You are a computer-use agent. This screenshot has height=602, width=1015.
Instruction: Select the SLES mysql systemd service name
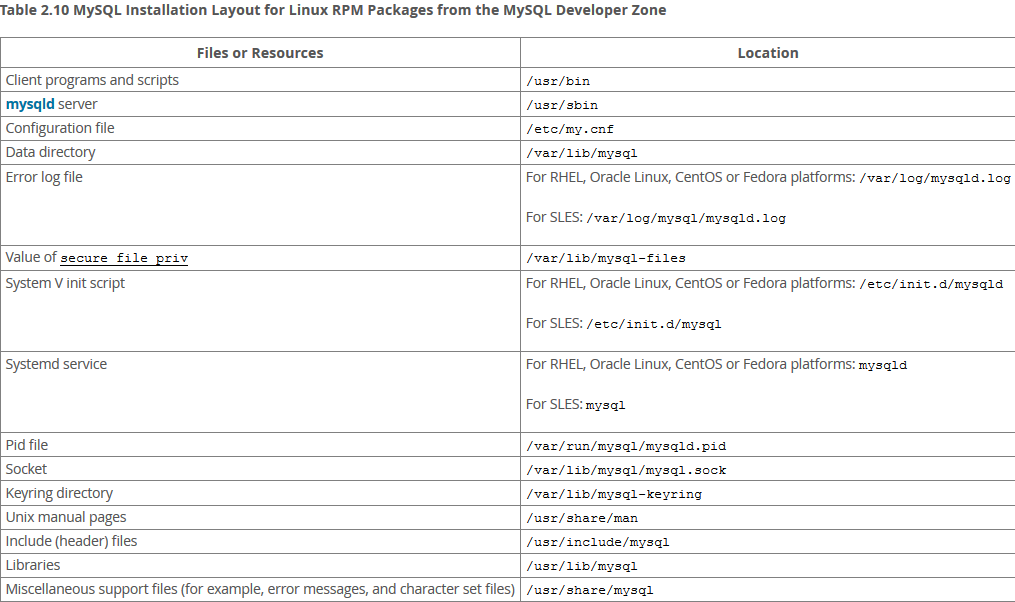[606, 405]
